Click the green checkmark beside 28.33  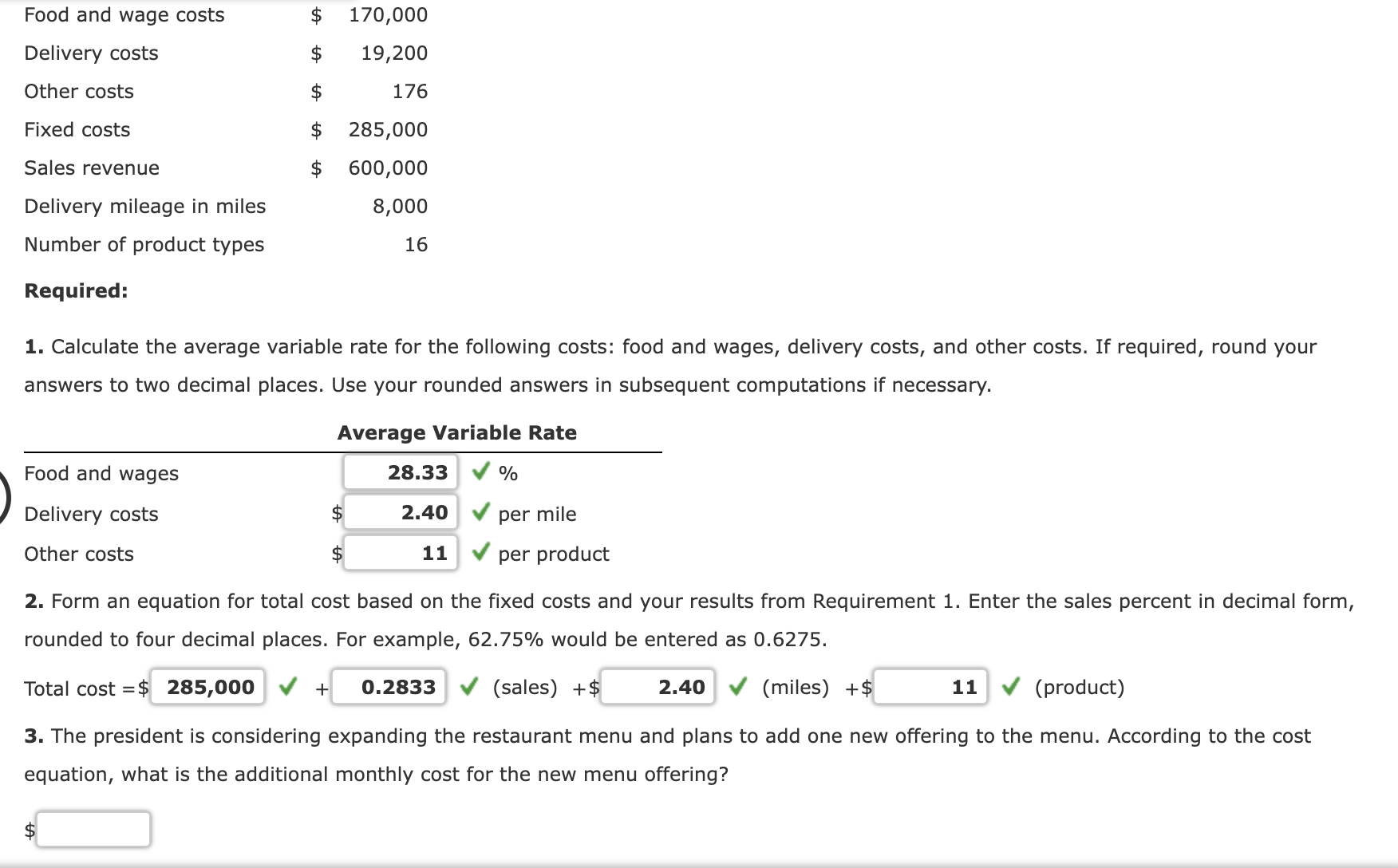point(480,472)
